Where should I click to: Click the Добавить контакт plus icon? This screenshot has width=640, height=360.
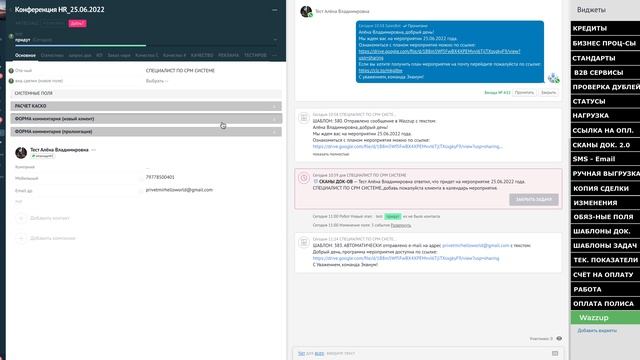(21, 218)
